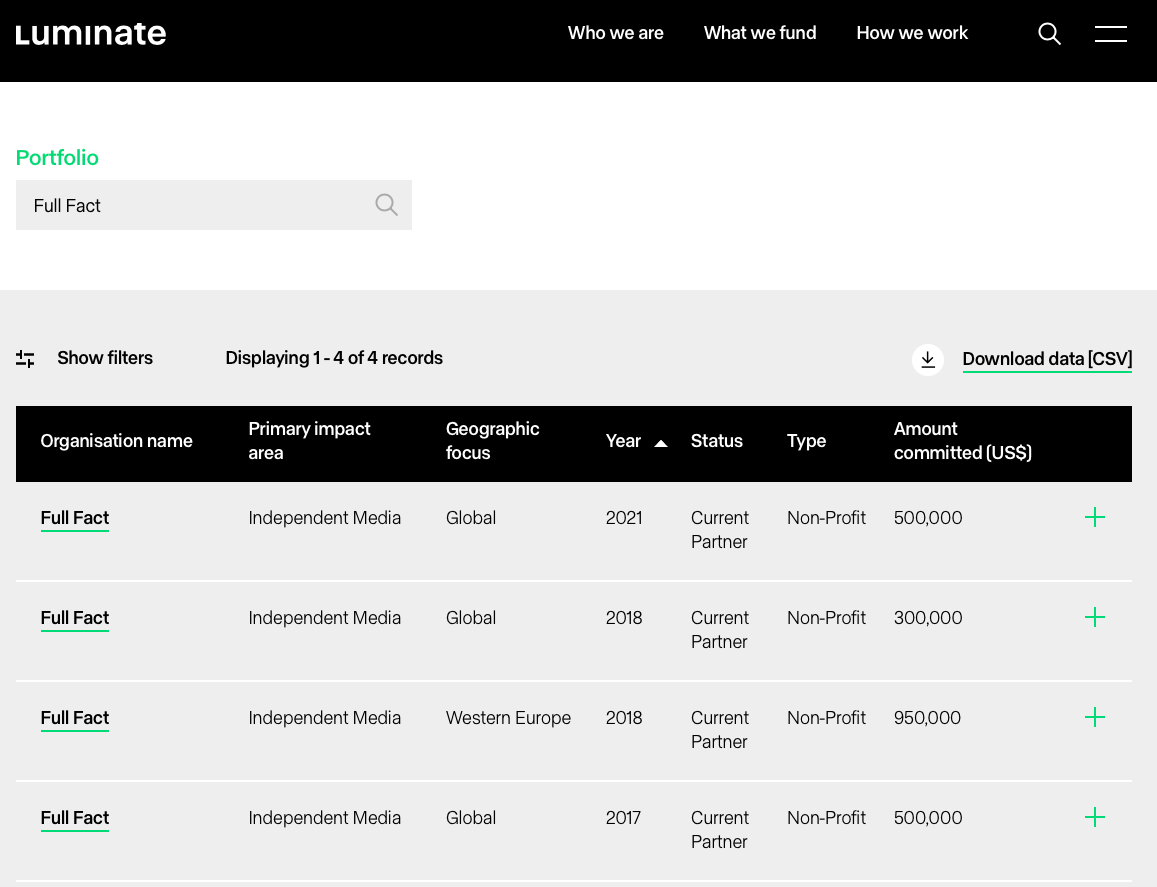This screenshot has width=1157, height=887.
Task: Expand the 2021 Full Fact row
Action: coord(1095,517)
